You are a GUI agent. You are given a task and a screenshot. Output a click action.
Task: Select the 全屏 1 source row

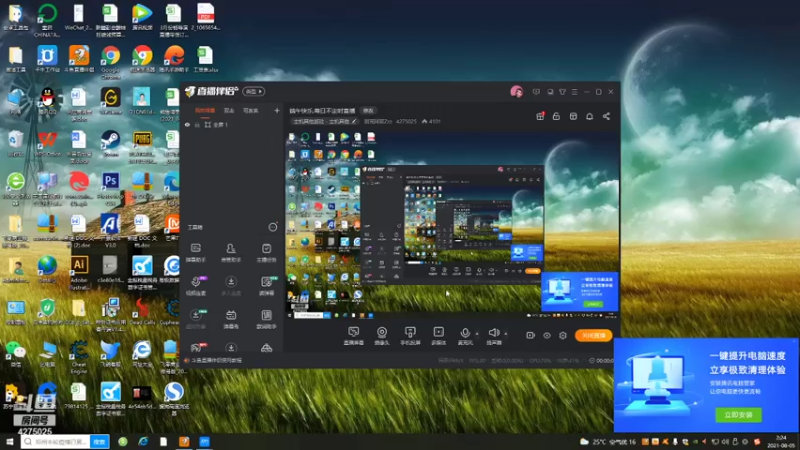(232, 124)
